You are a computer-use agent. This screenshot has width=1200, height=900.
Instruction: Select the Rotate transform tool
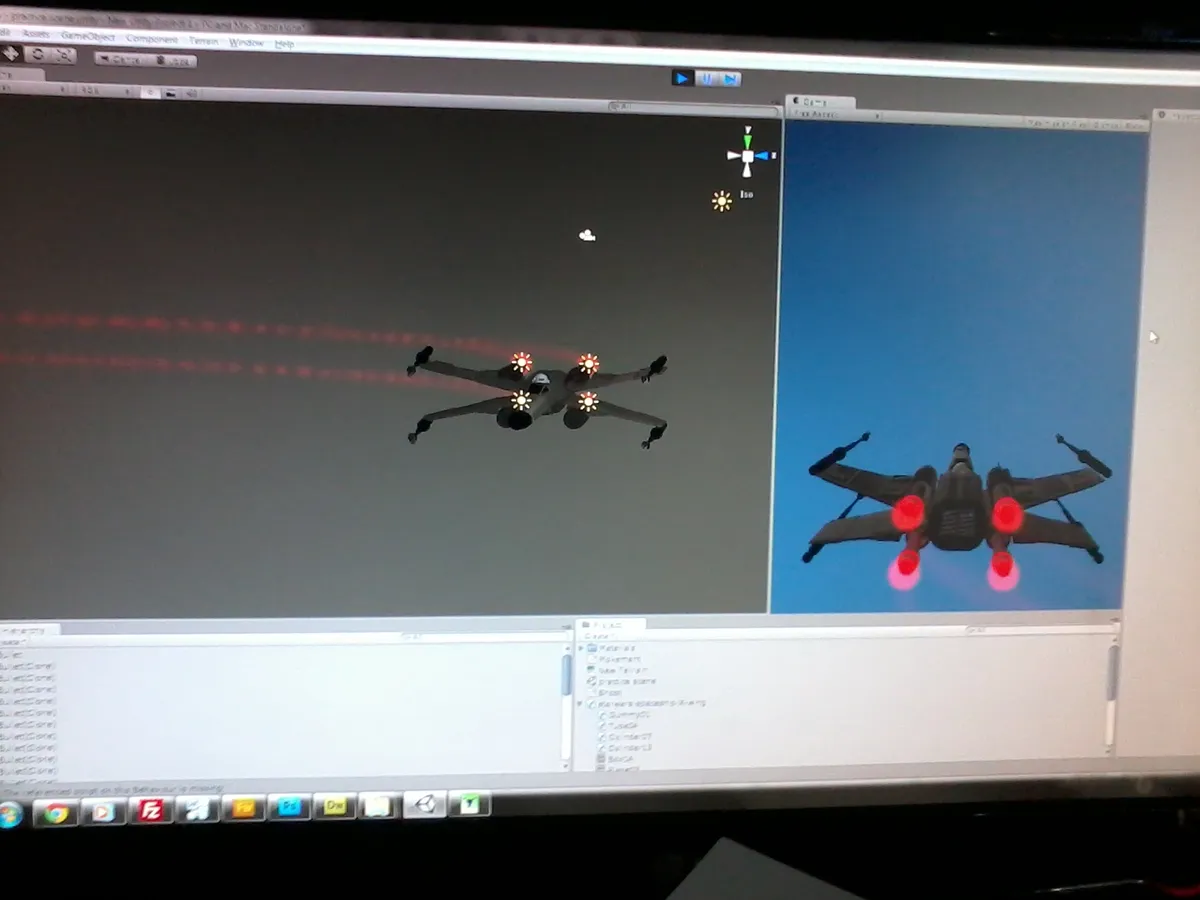(x=38, y=54)
